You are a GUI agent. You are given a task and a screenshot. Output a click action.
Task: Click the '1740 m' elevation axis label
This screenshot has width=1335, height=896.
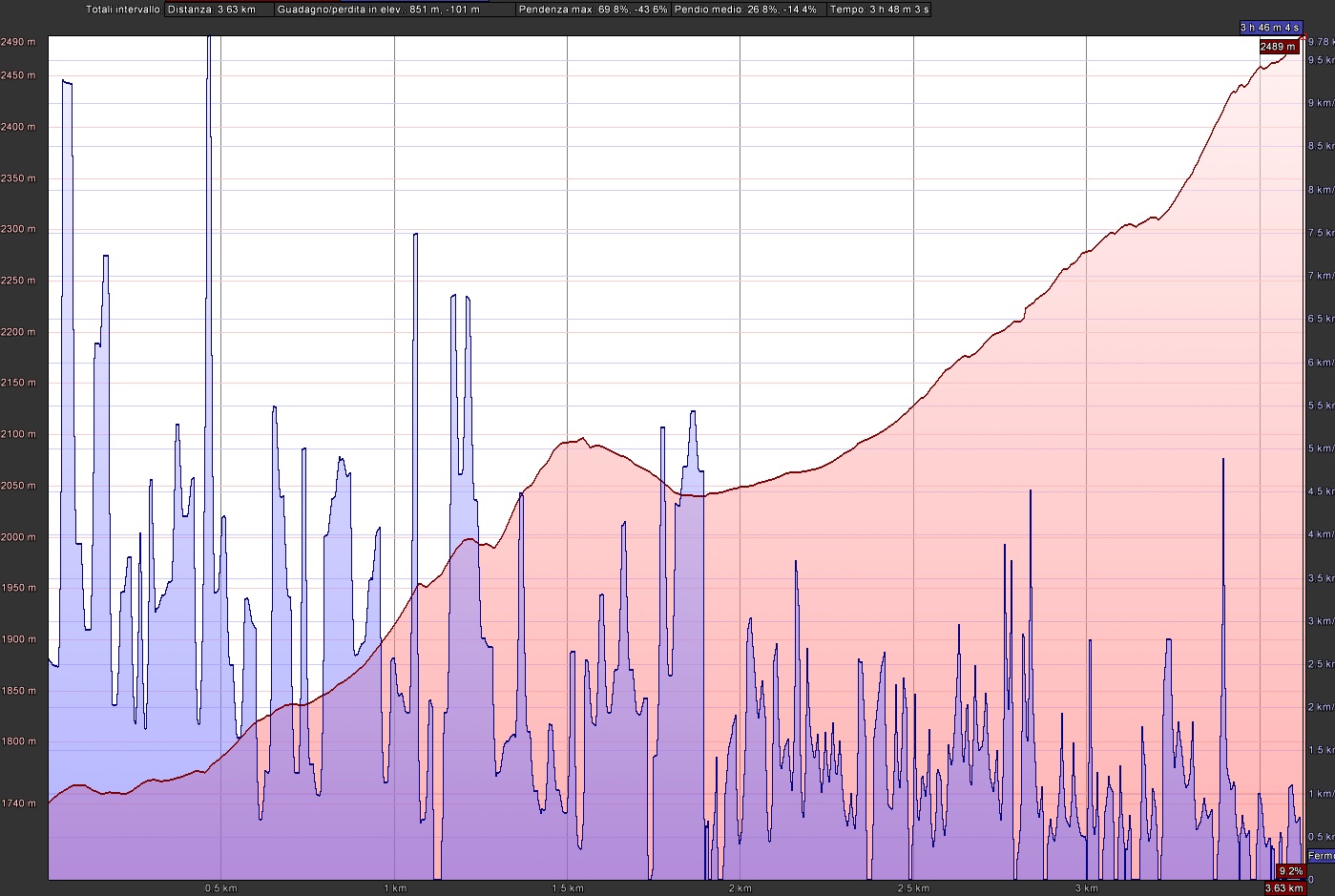click(x=18, y=803)
